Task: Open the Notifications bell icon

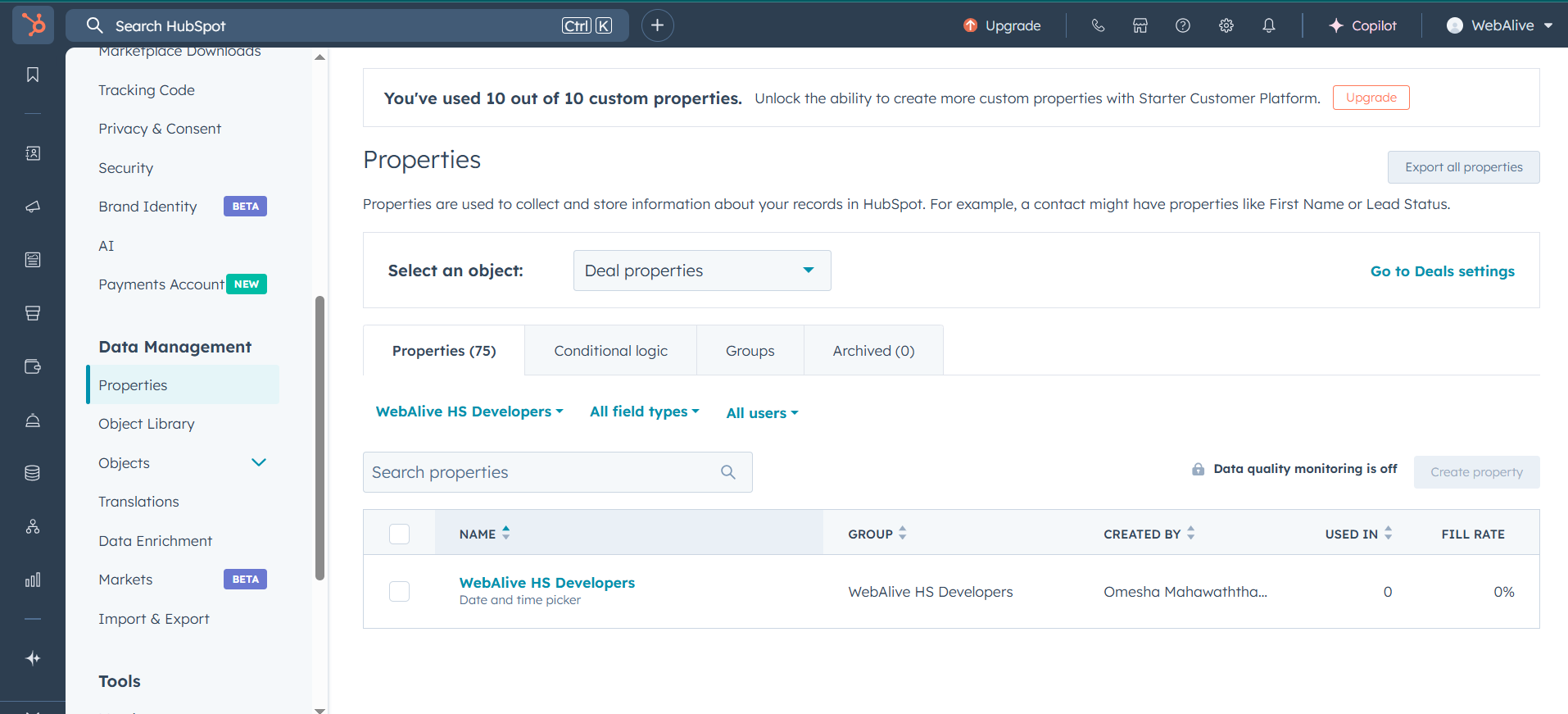Action: click(x=1269, y=25)
